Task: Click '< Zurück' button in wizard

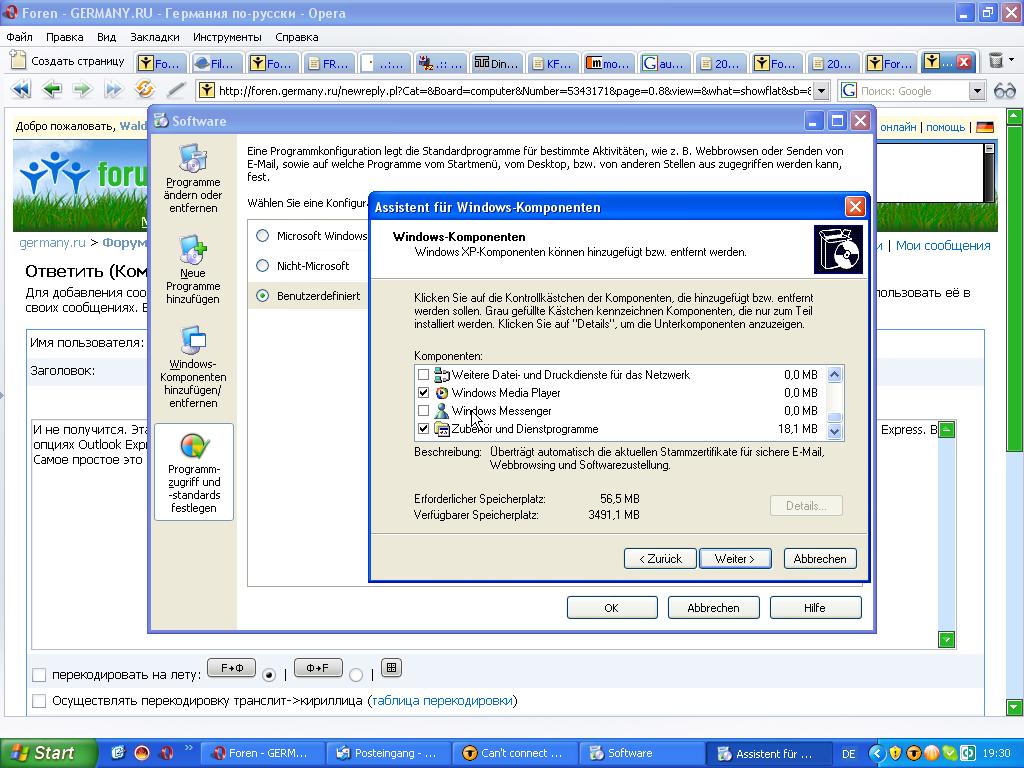Action: [660, 559]
